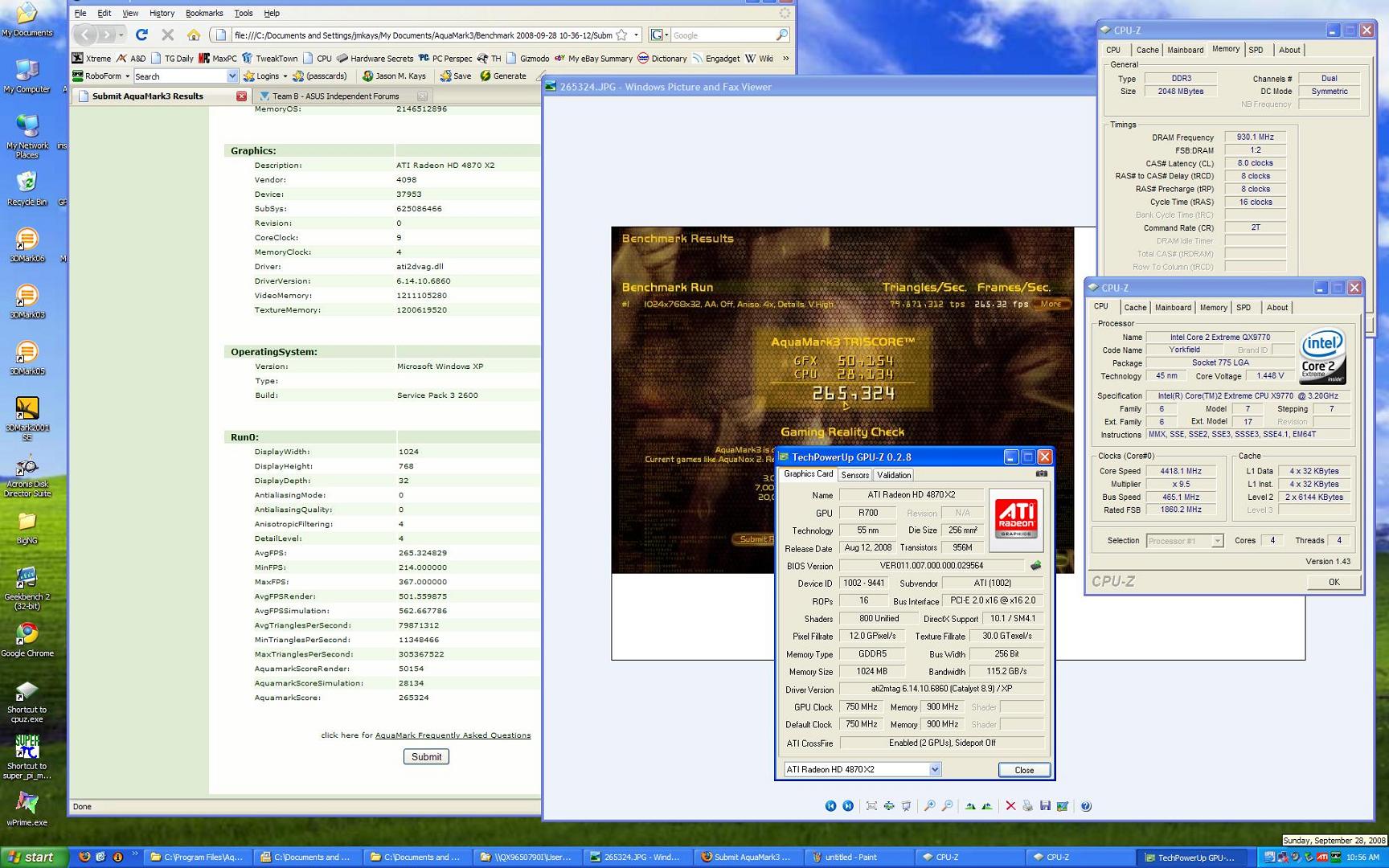
Task: Reload page in Firefox
Action: pyautogui.click(x=141, y=35)
